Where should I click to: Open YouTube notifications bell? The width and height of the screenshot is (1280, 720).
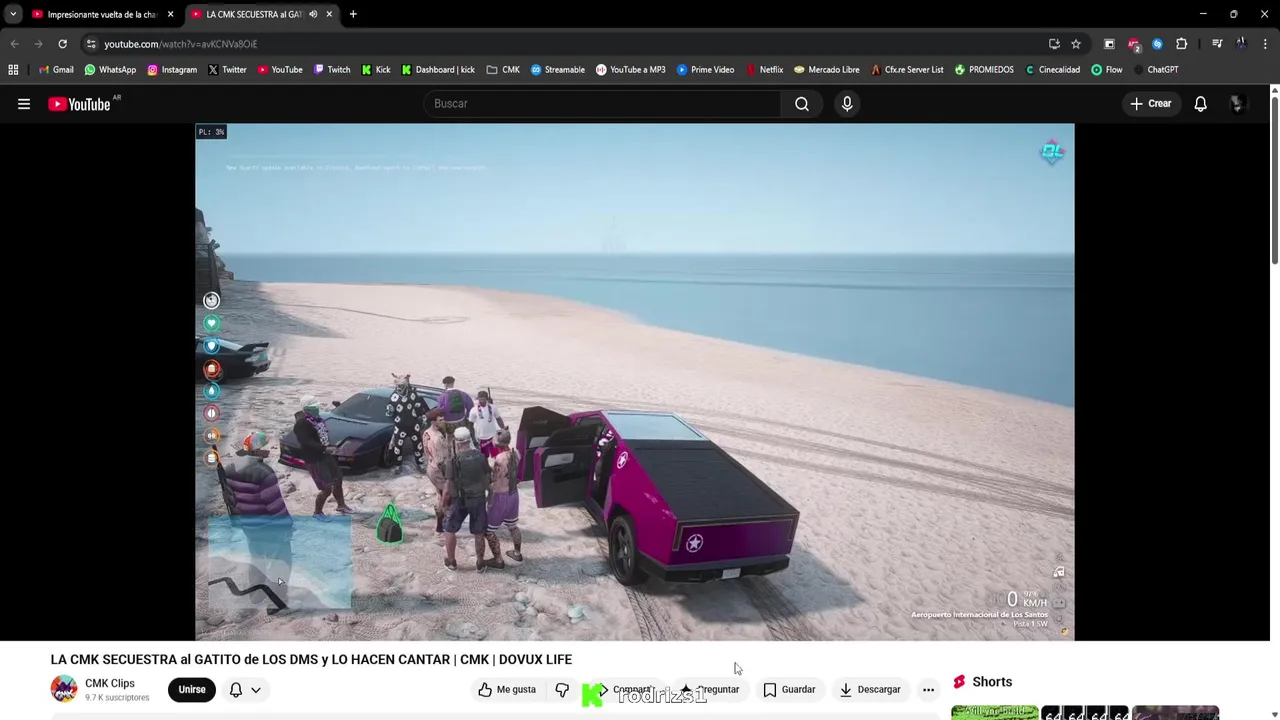pyautogui.click(x=1200, y=104)
